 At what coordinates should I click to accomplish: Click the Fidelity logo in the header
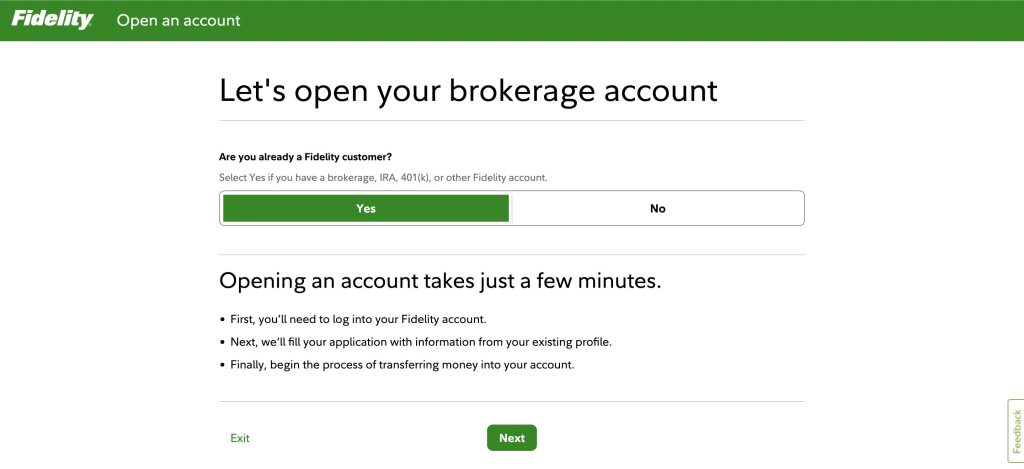[52, 20]
